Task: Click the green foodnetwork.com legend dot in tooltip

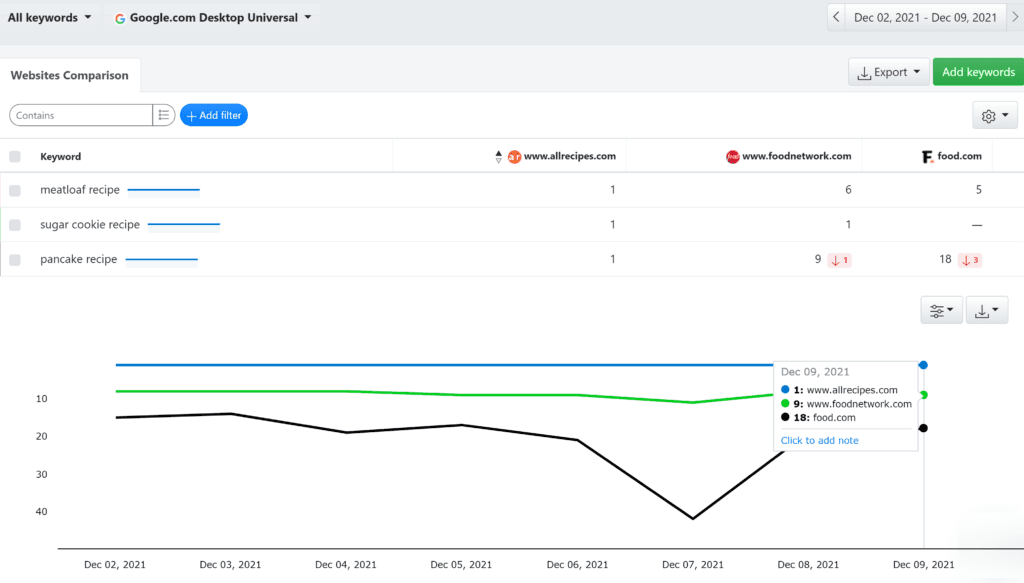Action: click(x=785, y=403)
